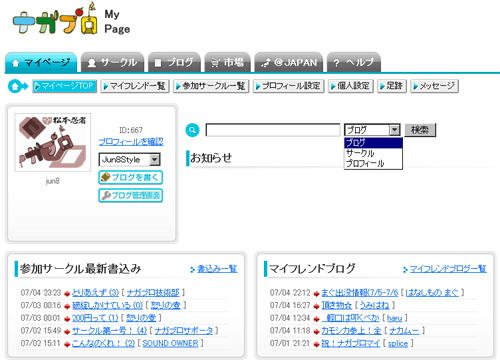Click the arrow icon beside マイフレンドブログ一覧

pyautogui.click(x=405, y=269)
